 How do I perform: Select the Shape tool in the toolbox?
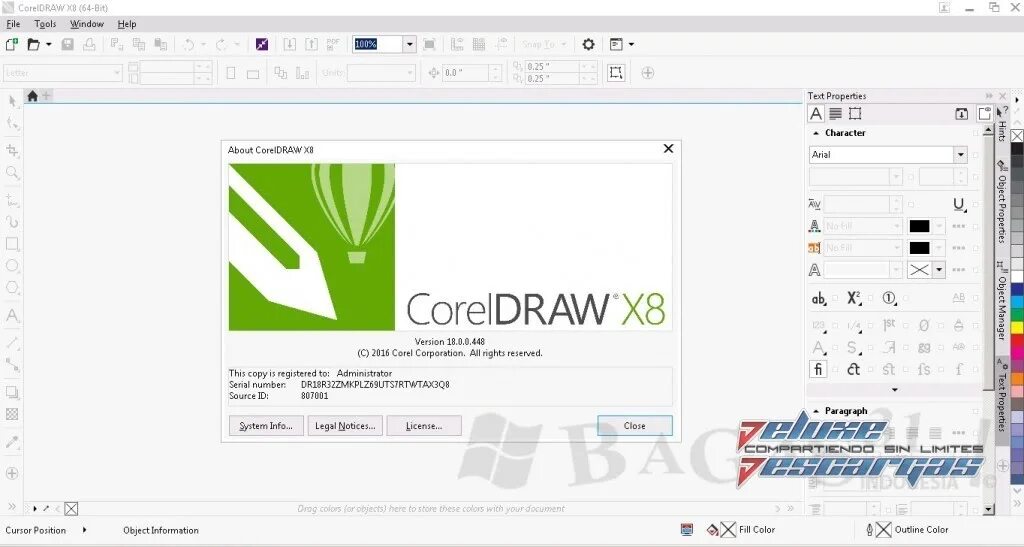point(12,123)
